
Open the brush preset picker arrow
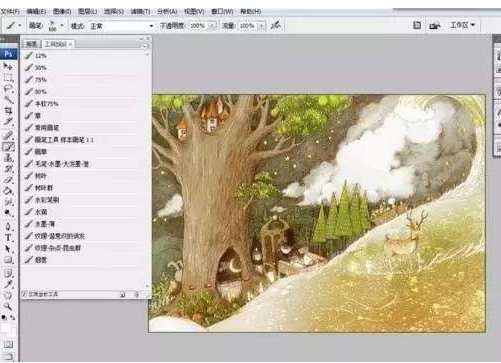click(x=62, y=26)
